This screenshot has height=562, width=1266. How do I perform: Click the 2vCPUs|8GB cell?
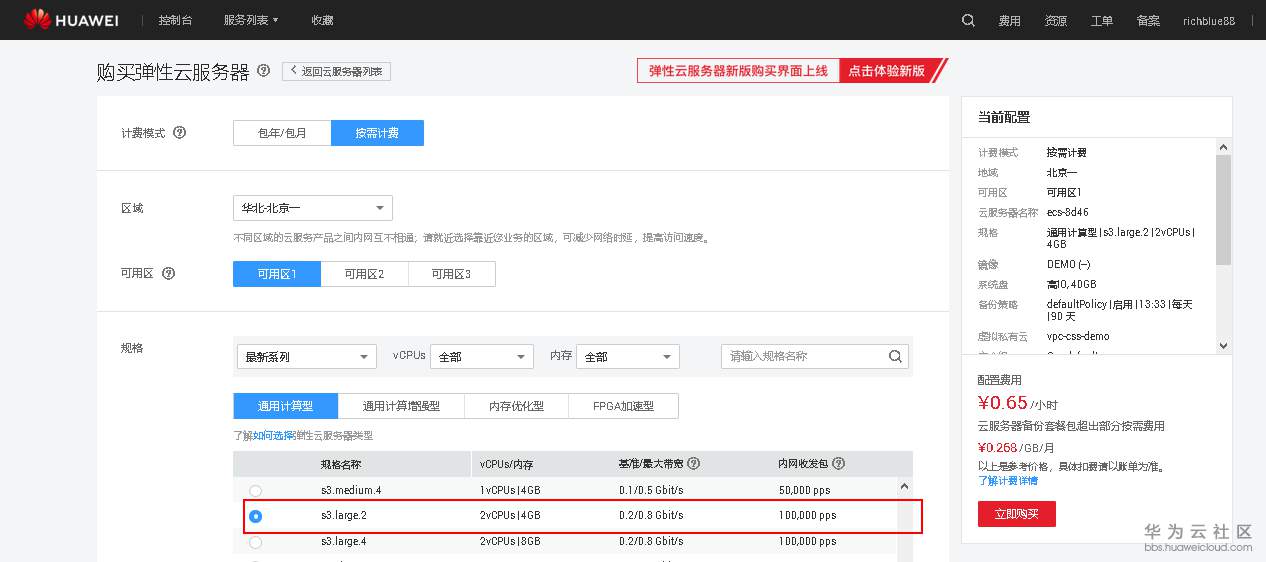point(510,542)
